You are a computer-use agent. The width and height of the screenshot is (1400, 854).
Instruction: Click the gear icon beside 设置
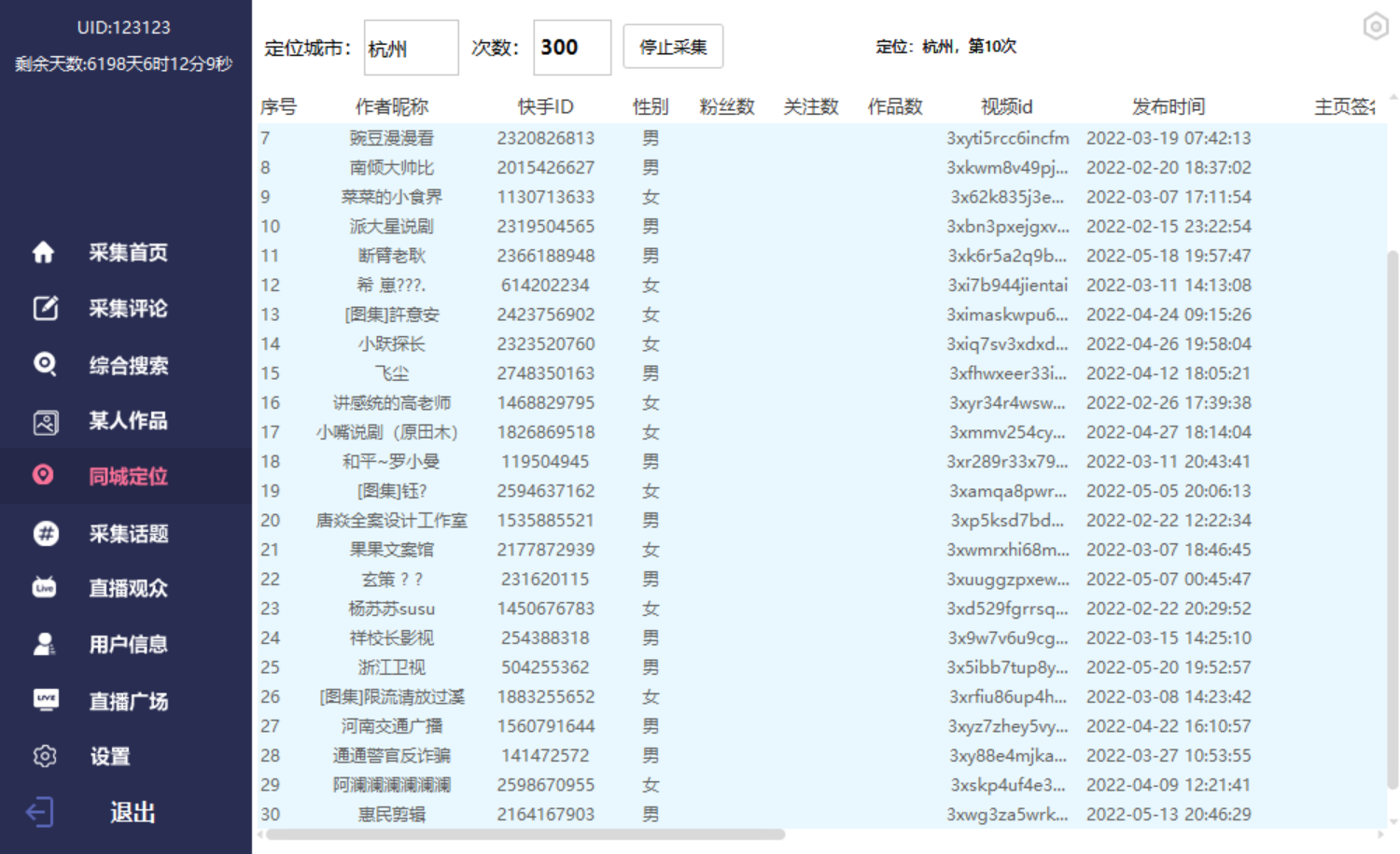click(45, 756)
